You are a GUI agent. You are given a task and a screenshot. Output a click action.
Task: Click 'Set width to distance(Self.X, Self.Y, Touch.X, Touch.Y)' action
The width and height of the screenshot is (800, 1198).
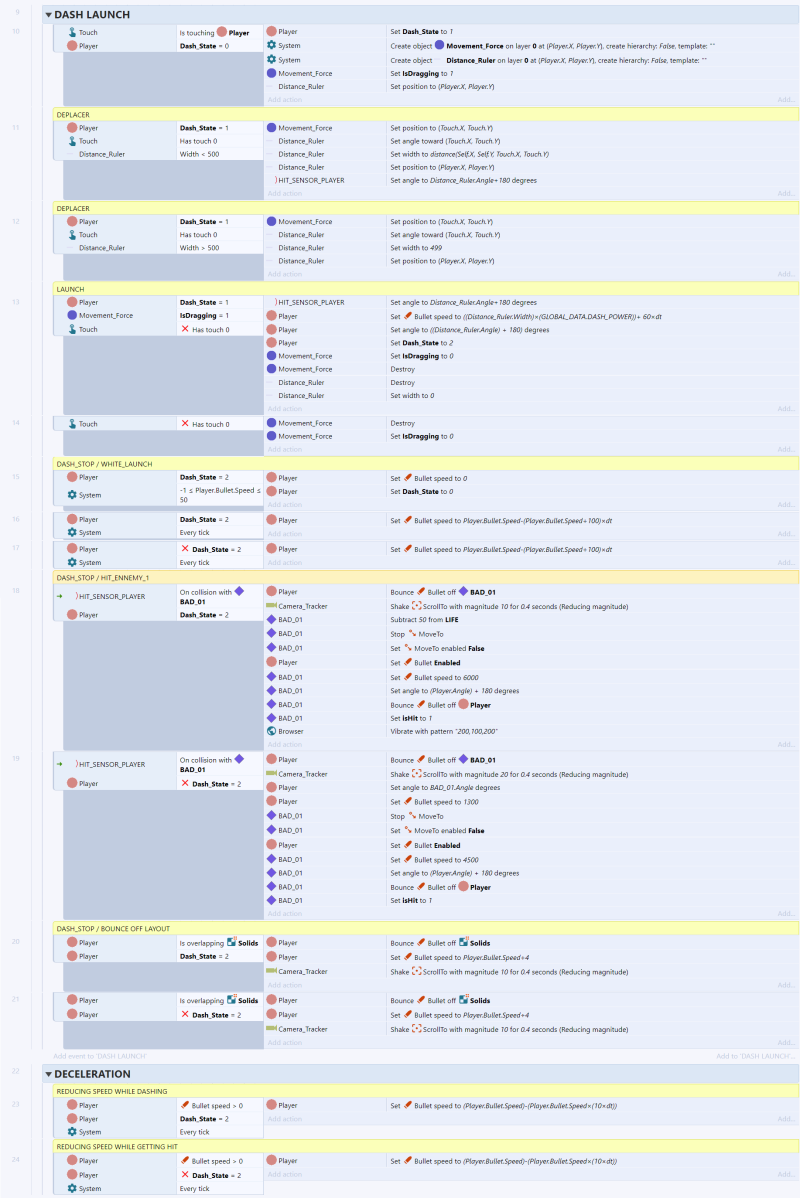(470, 154)
